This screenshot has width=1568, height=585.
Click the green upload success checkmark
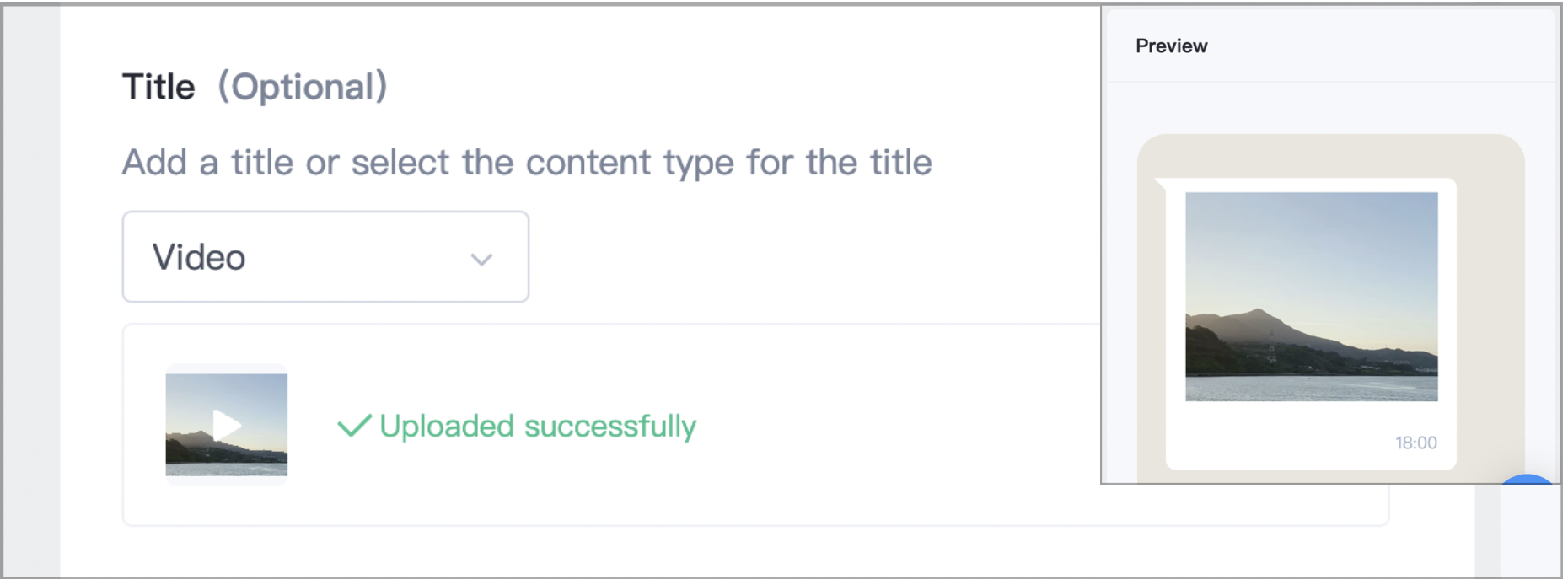(354, 426)
